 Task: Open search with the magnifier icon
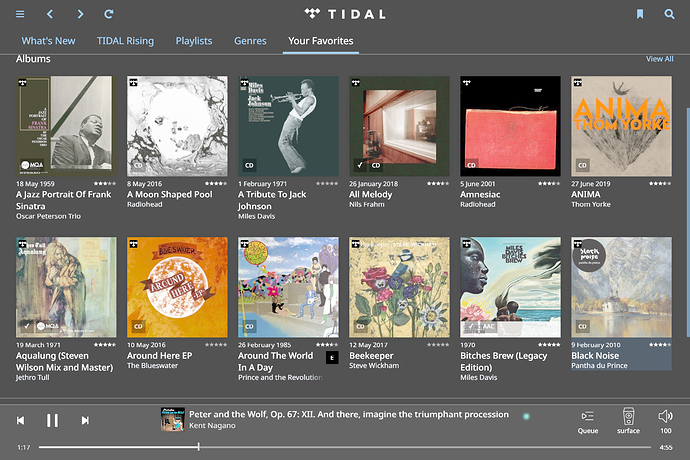669,14
